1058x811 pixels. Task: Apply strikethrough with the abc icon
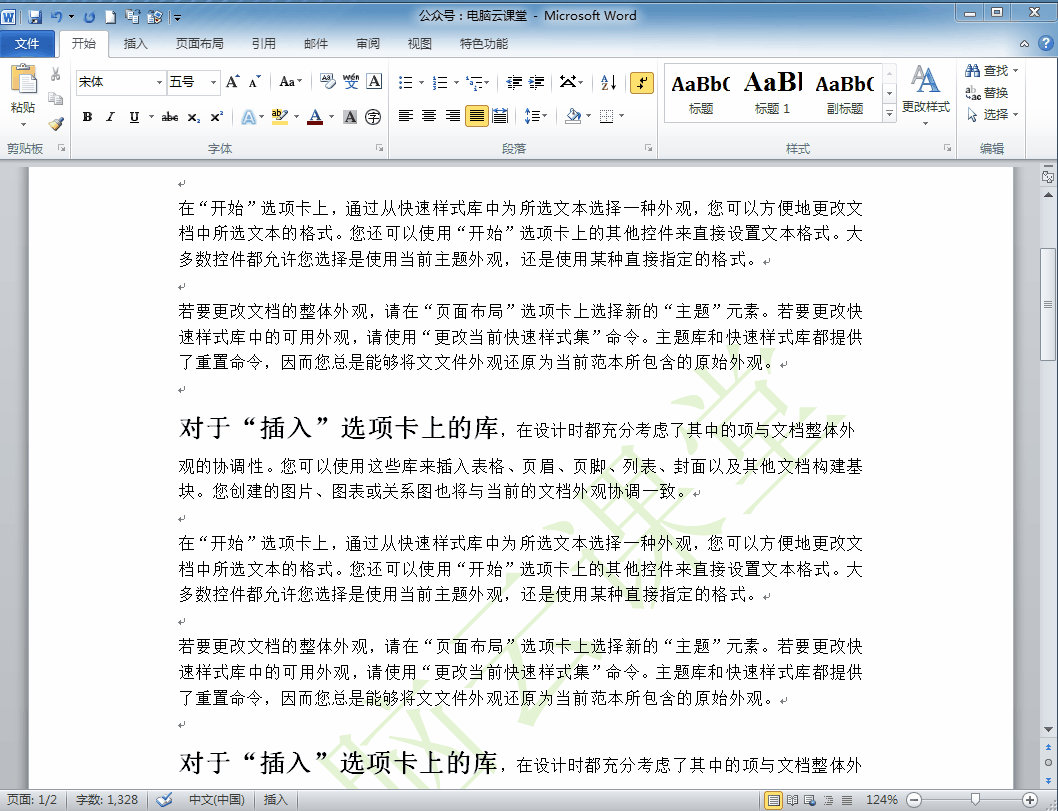click(169, 117)
